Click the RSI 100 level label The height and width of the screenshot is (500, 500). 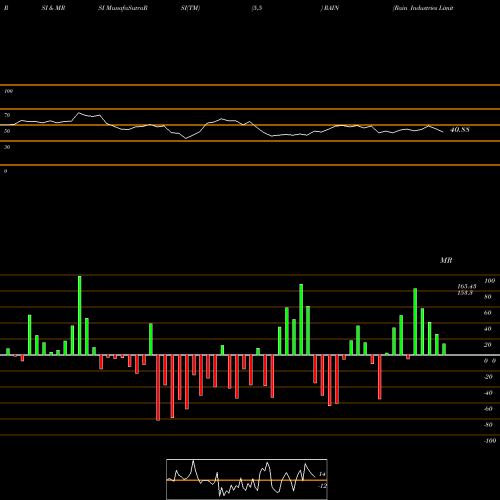[8, 91]
